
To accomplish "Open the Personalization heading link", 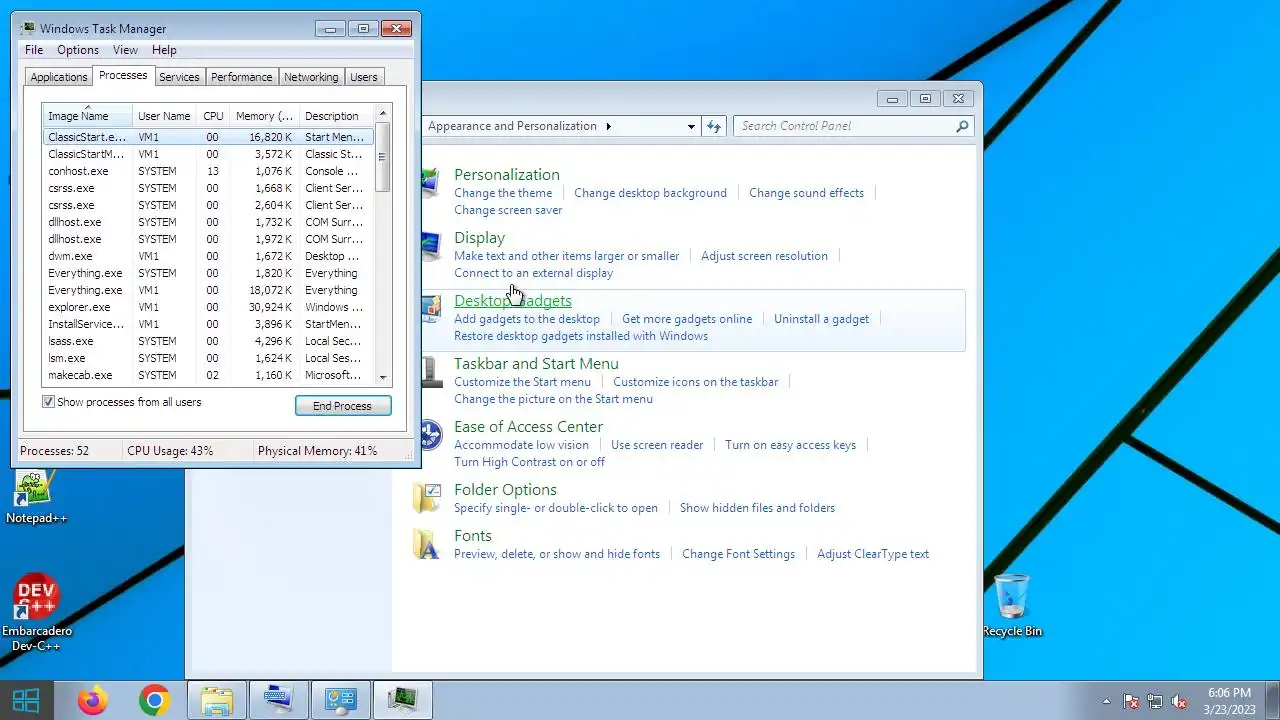I will pos(507,175).
